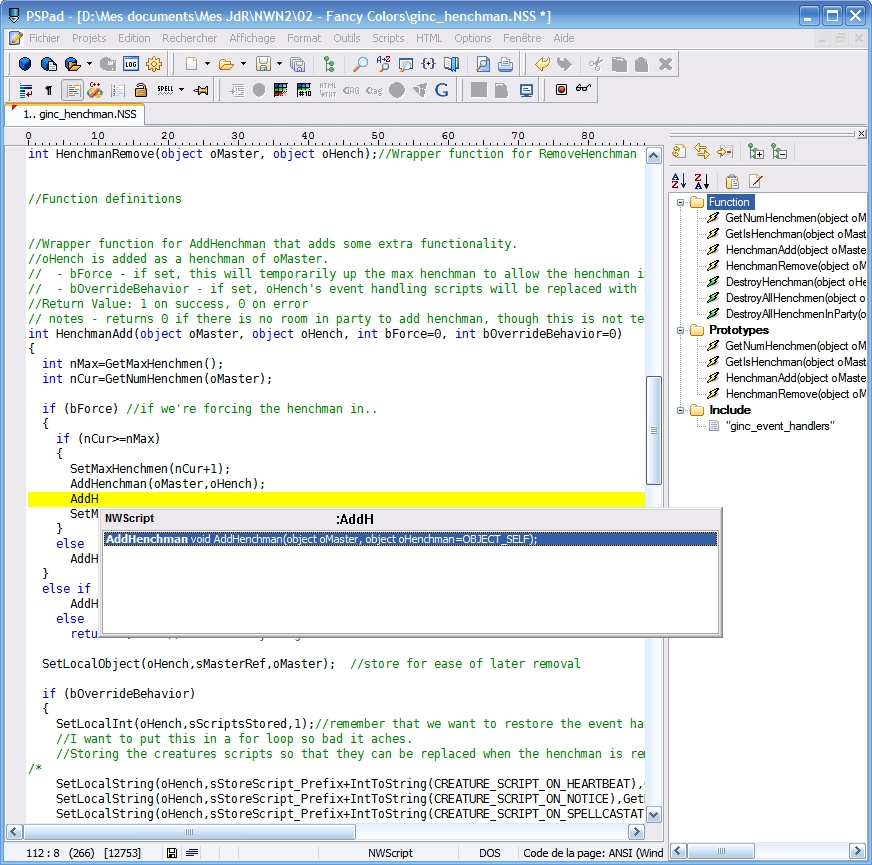This screenshot has height=865, width=872.
Task: Click the editor's vertical scrollbar thumb
Action: coord(653,430)
